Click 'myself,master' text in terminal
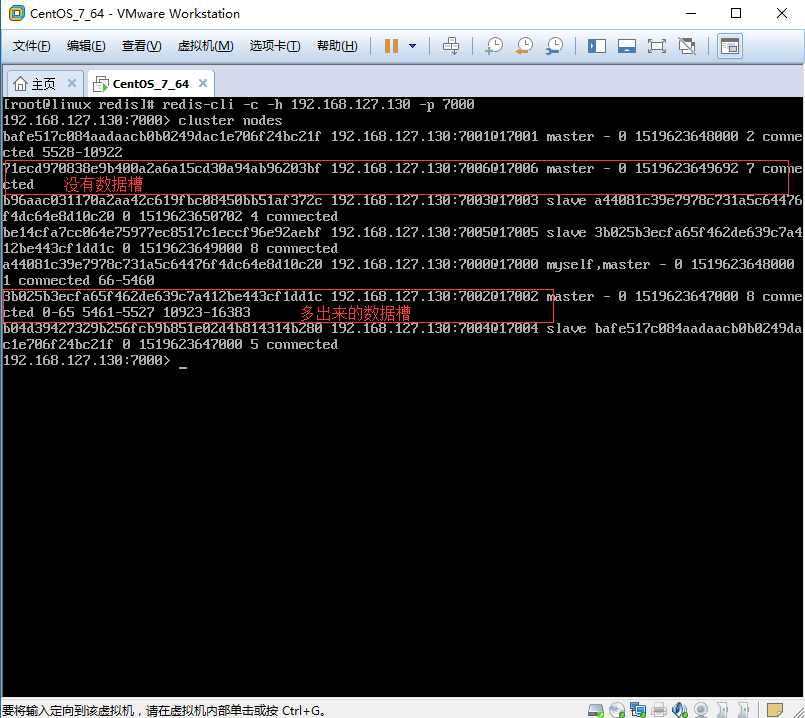805x718 pixels. 598,265
